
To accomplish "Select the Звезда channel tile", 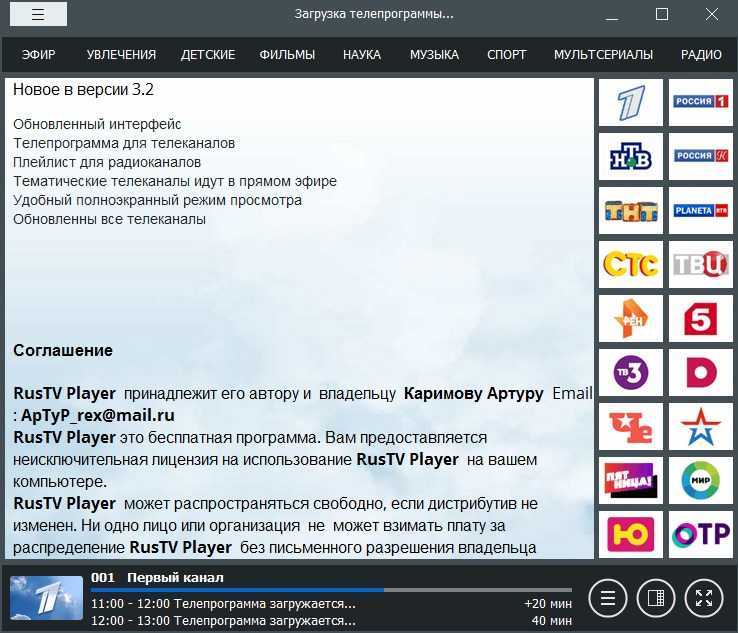I will point(701,426).
